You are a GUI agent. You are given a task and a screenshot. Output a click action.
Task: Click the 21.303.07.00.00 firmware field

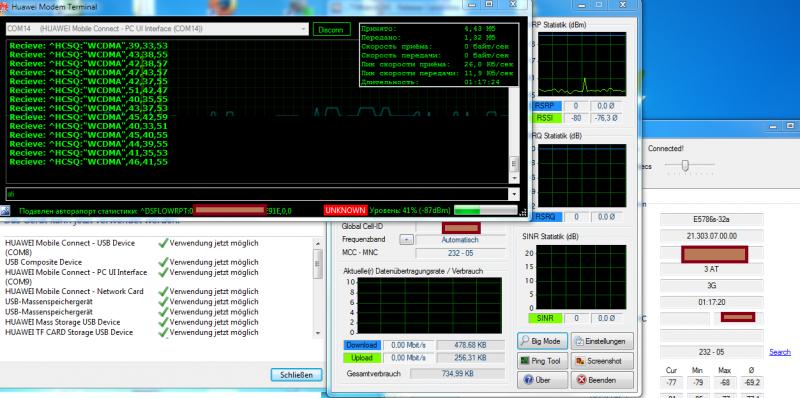pos(712,236)
